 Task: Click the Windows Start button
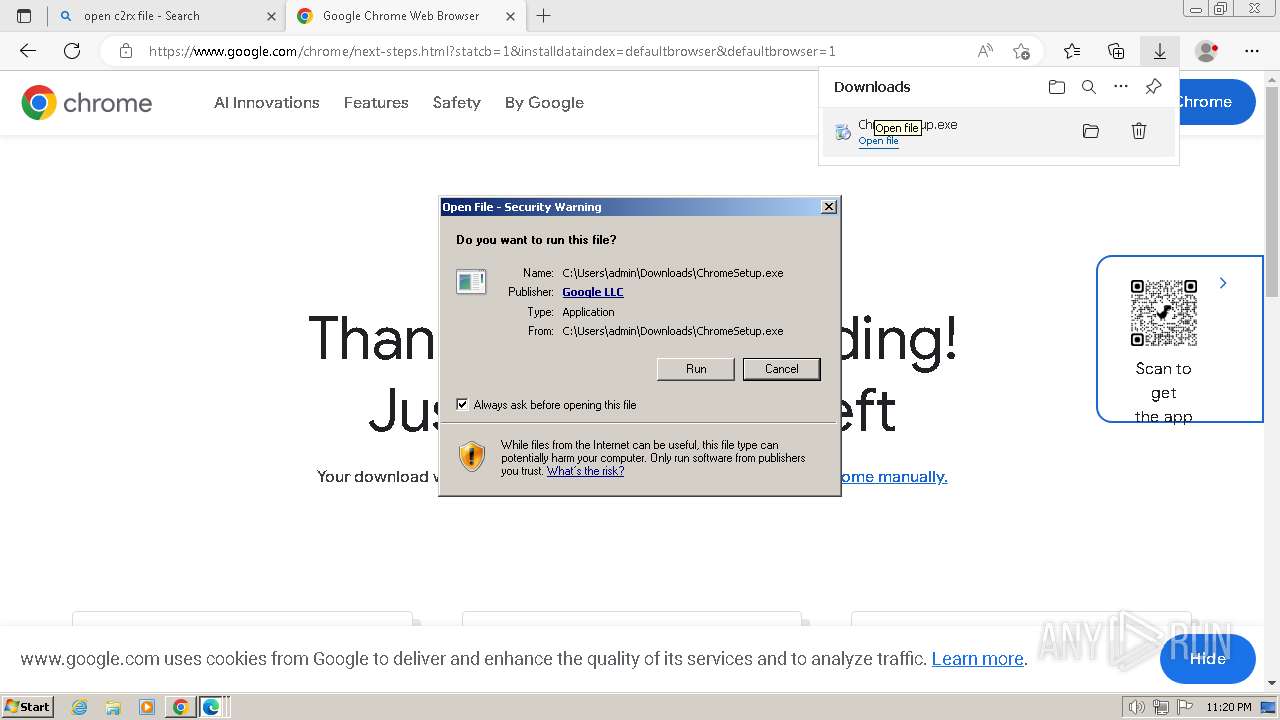(x=27, y=707)
